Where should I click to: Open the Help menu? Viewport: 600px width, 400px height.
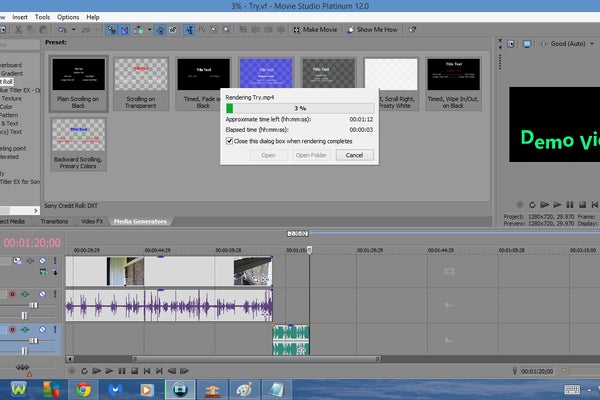click(x=93, y=17)
